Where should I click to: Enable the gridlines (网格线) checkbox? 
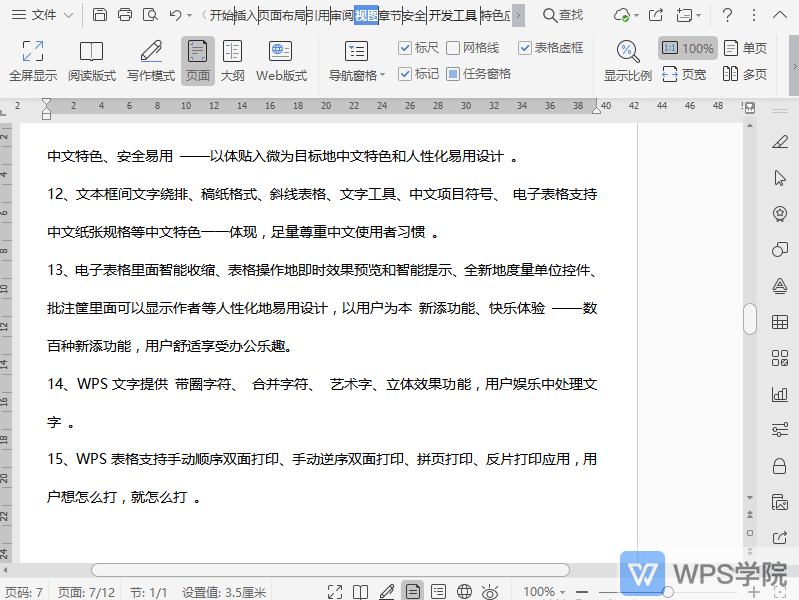point(453,48)
